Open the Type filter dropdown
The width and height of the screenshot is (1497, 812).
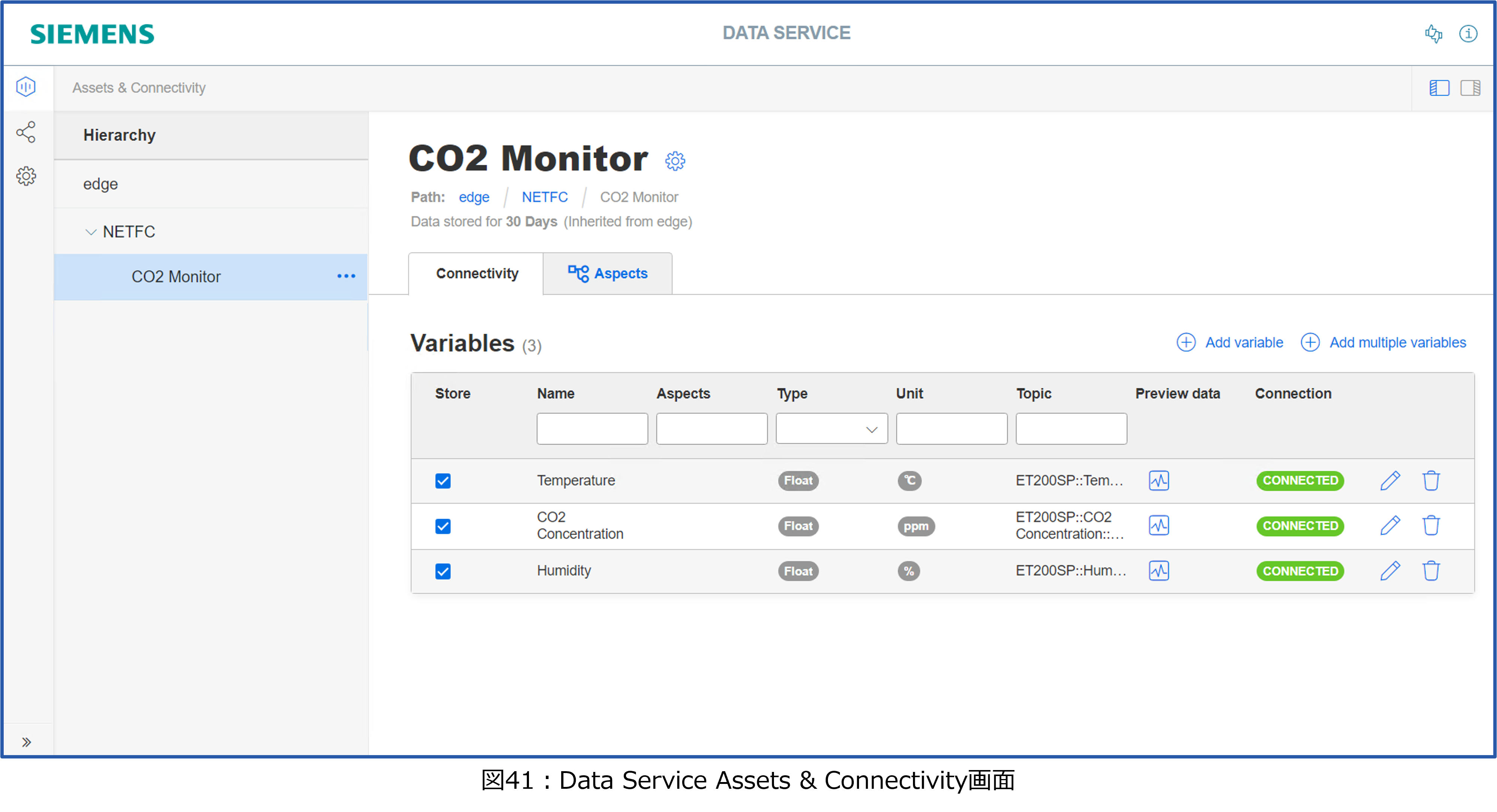(831, 429)
